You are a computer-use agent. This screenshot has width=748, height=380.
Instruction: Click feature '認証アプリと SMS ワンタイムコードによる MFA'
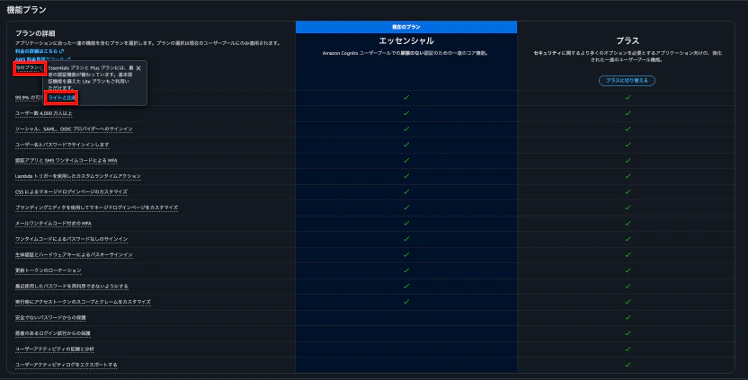tap(66, 161)
